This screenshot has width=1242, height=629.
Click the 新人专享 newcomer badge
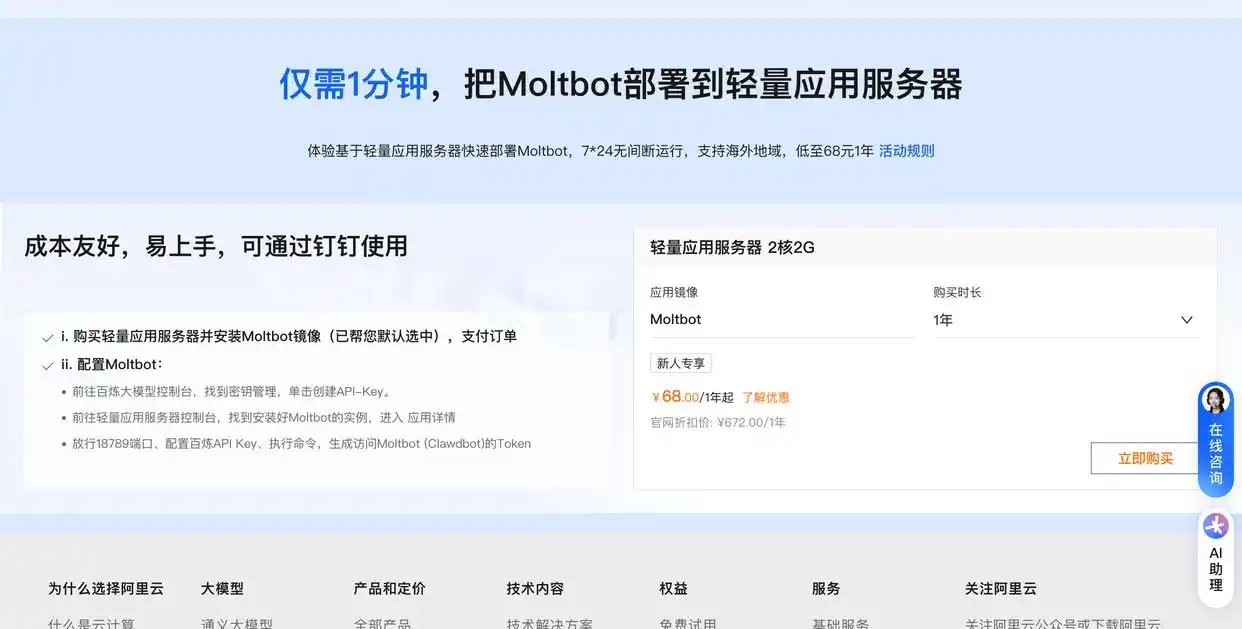680,362
